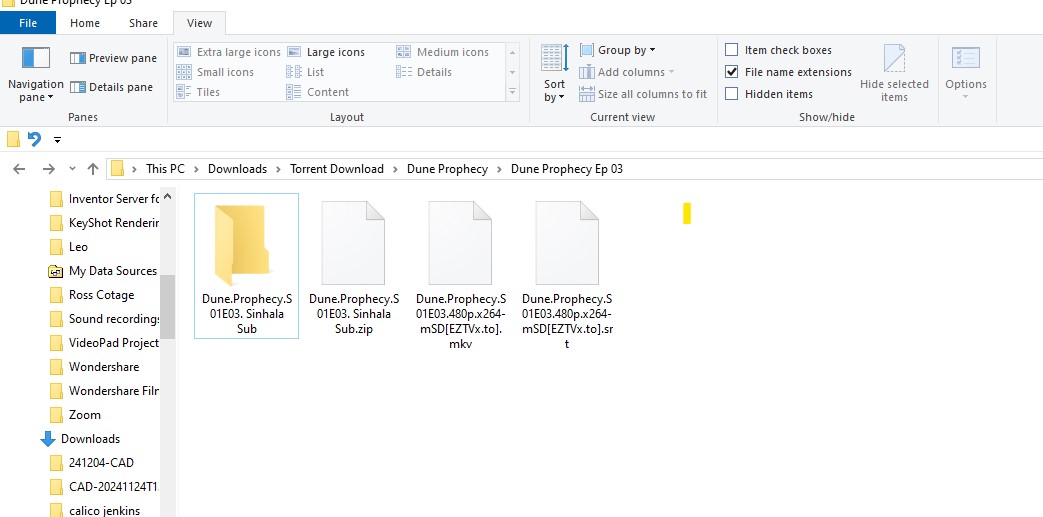Select Leo folder in navigation tree
The image size is (1043, 517).
coord(69,247)
